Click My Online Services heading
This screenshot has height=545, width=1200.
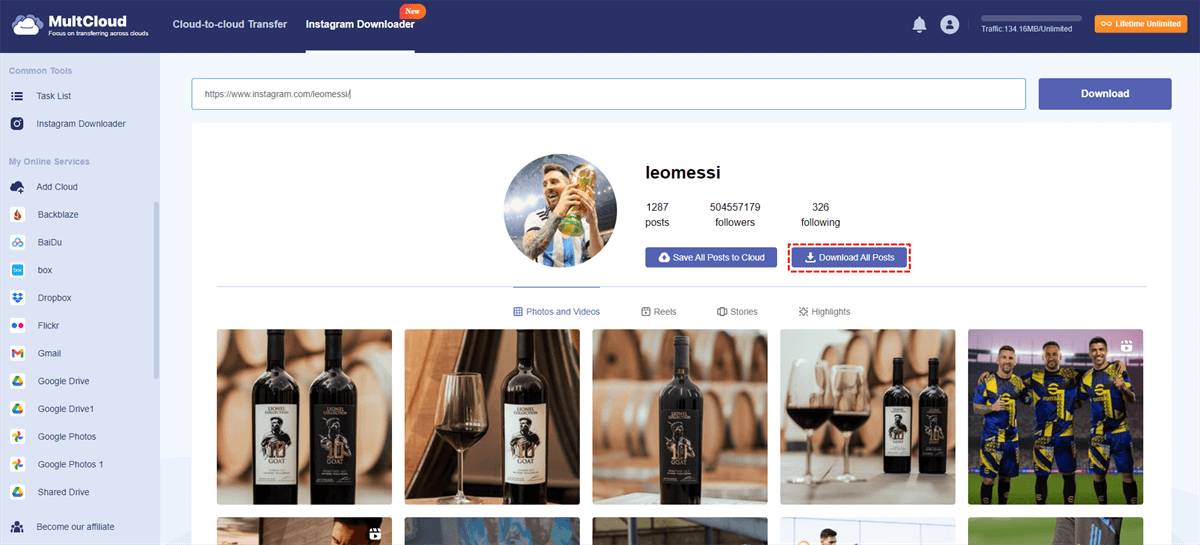point(49,161)
